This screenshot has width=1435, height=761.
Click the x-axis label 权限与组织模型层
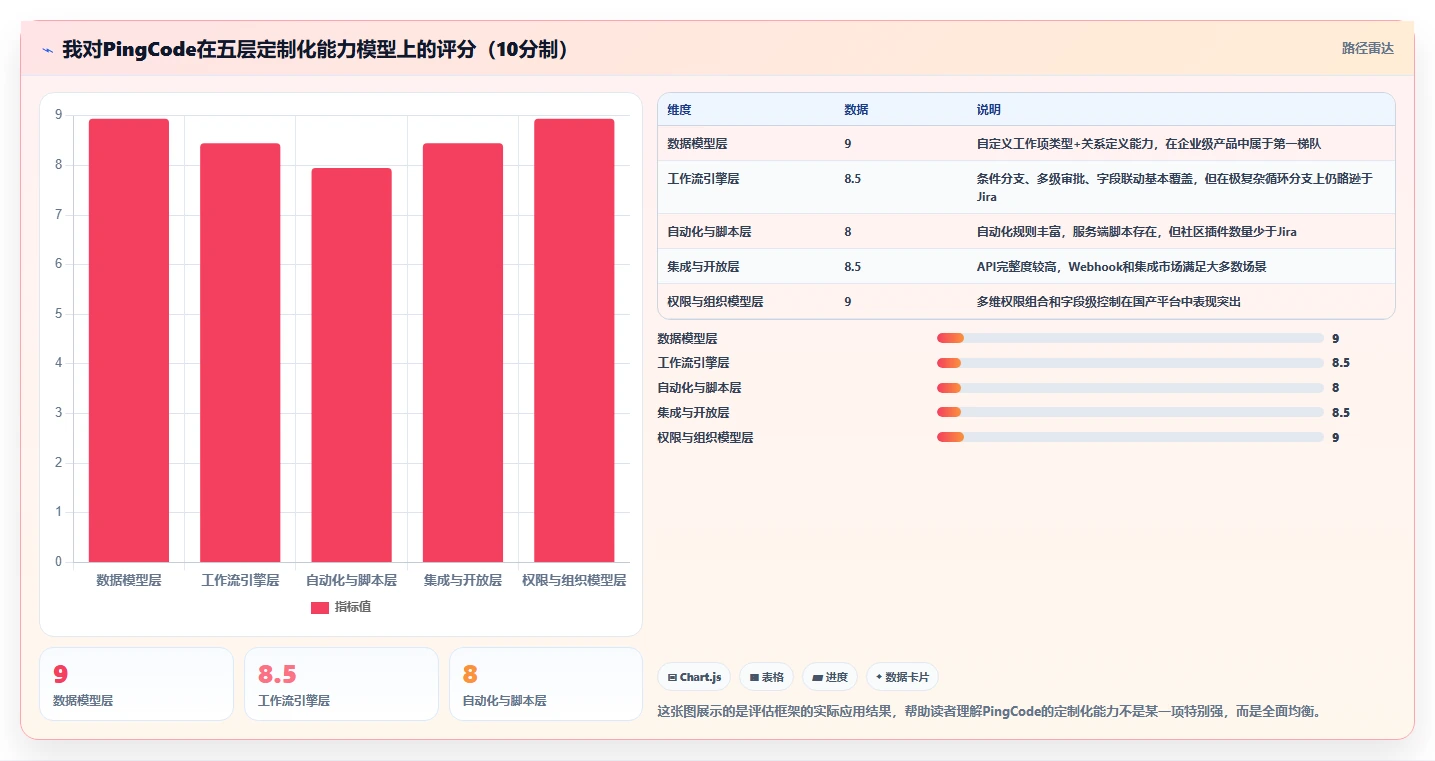574,580
